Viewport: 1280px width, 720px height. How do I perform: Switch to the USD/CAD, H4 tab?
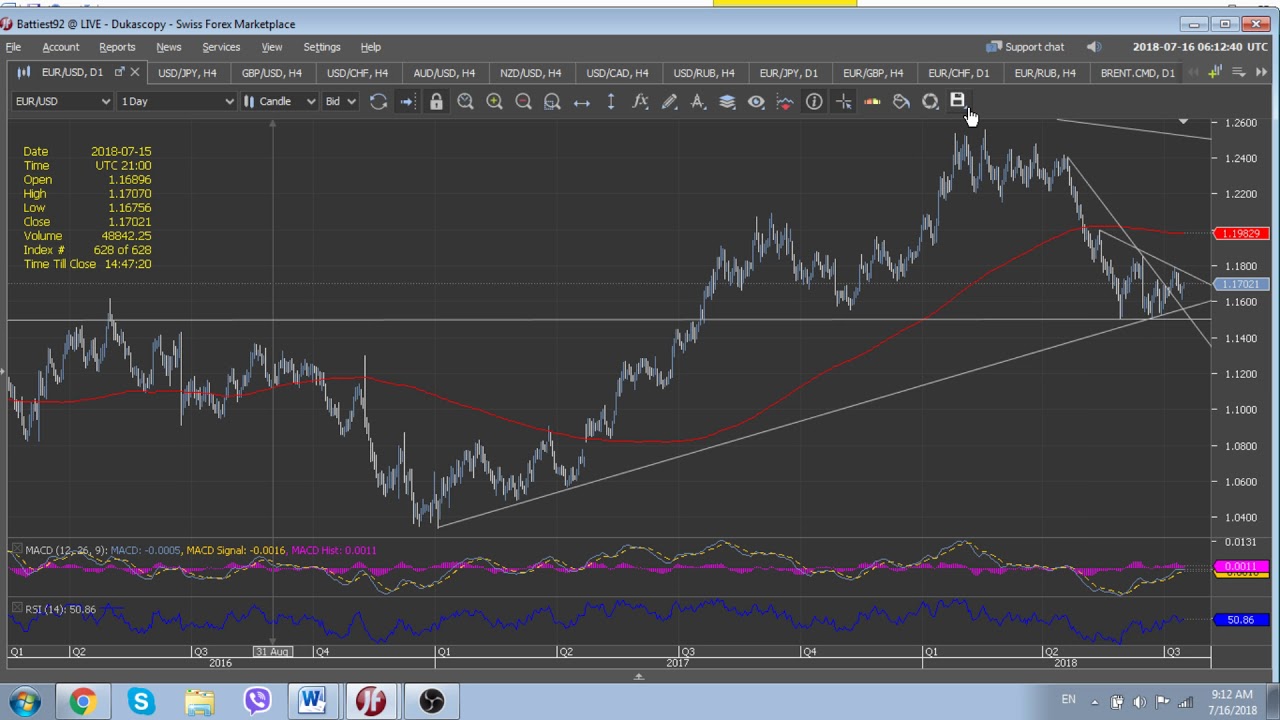[617, 73]
